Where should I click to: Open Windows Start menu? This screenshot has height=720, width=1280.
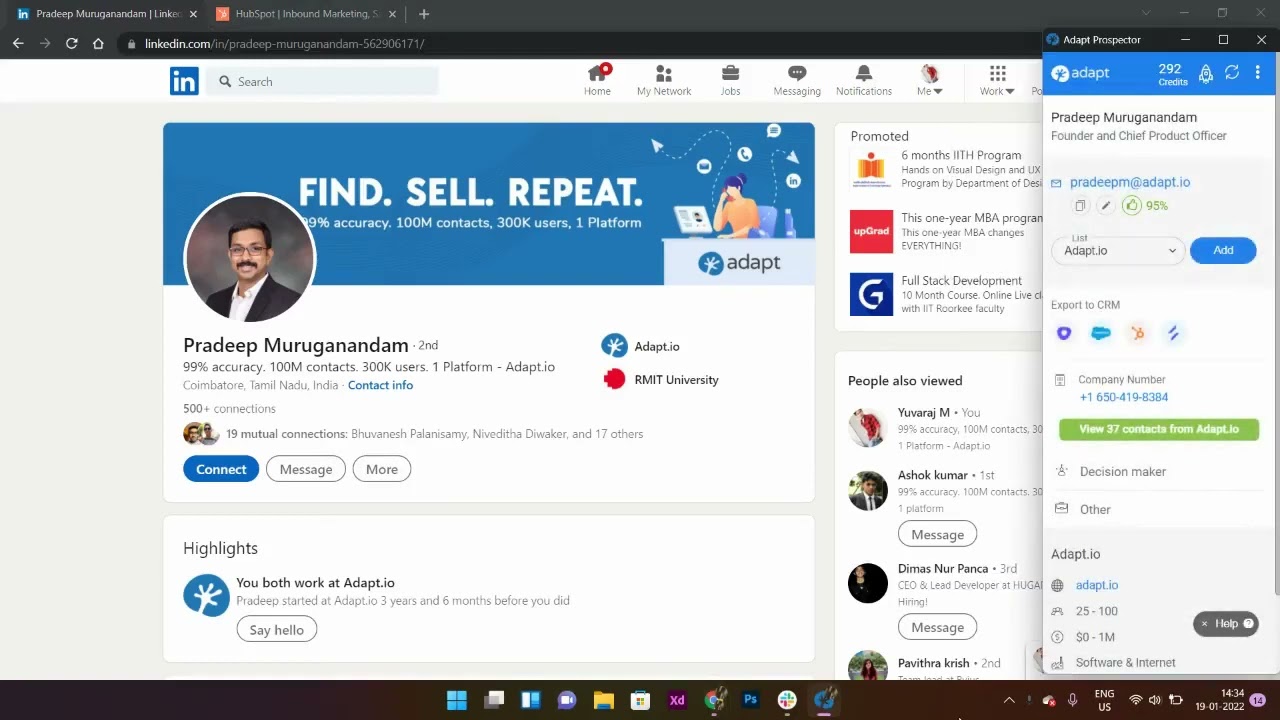(x=456, y=700)
